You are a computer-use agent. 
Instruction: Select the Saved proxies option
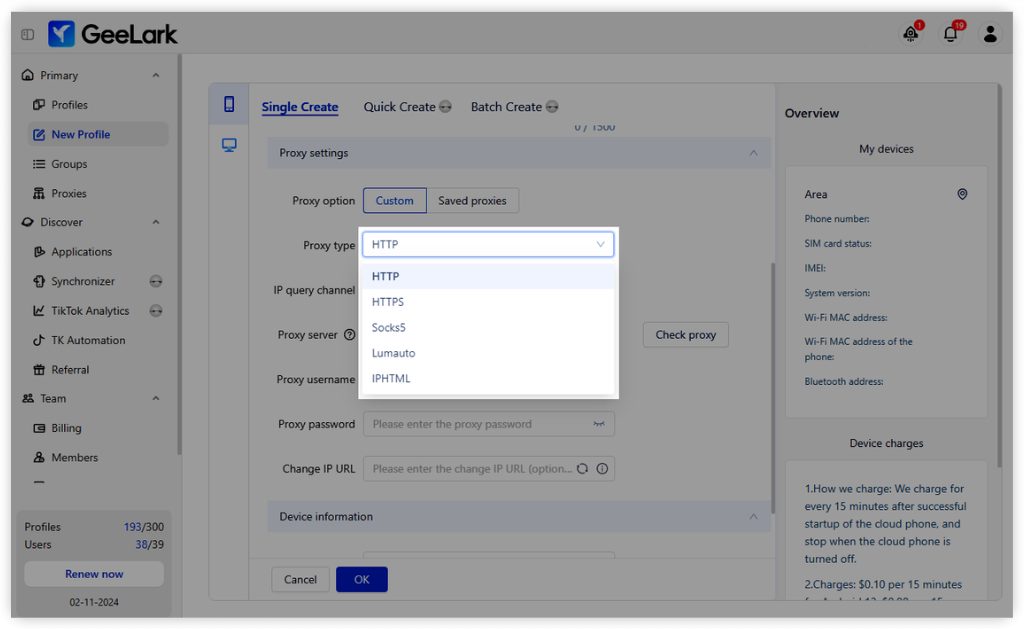coord(472,200)
